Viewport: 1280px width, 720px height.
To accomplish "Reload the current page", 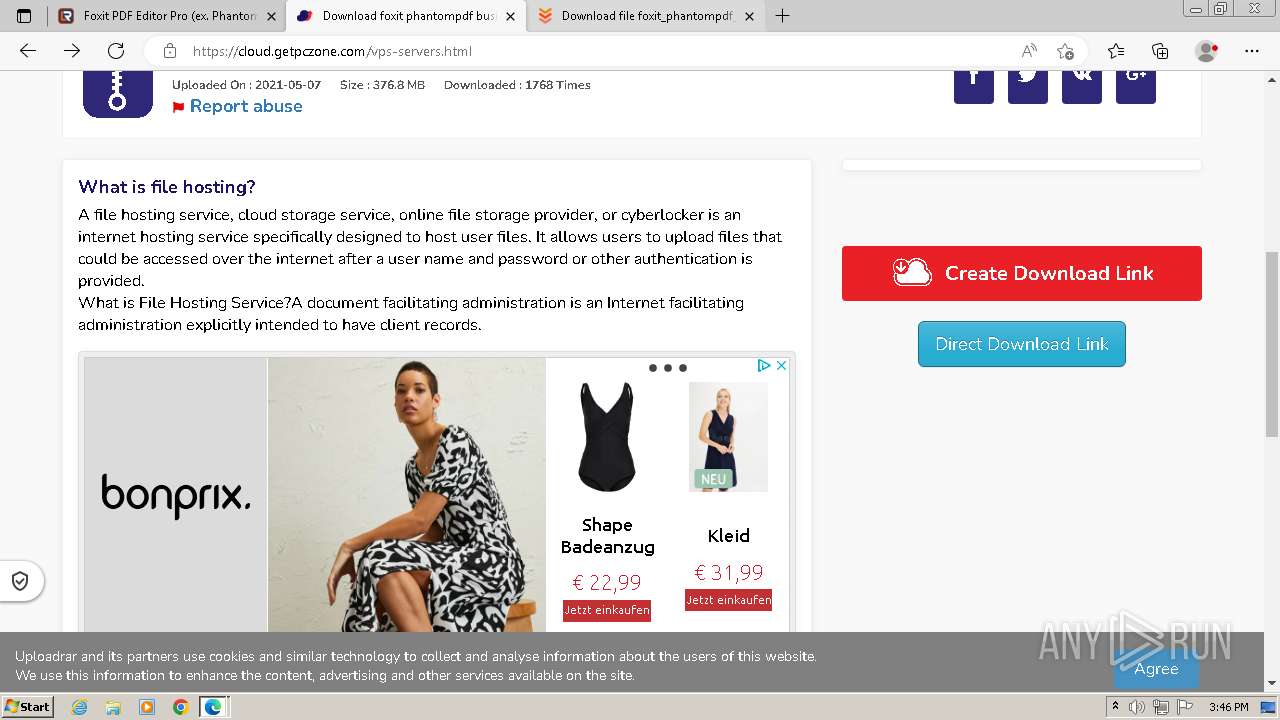I will [x=116, y=51].
